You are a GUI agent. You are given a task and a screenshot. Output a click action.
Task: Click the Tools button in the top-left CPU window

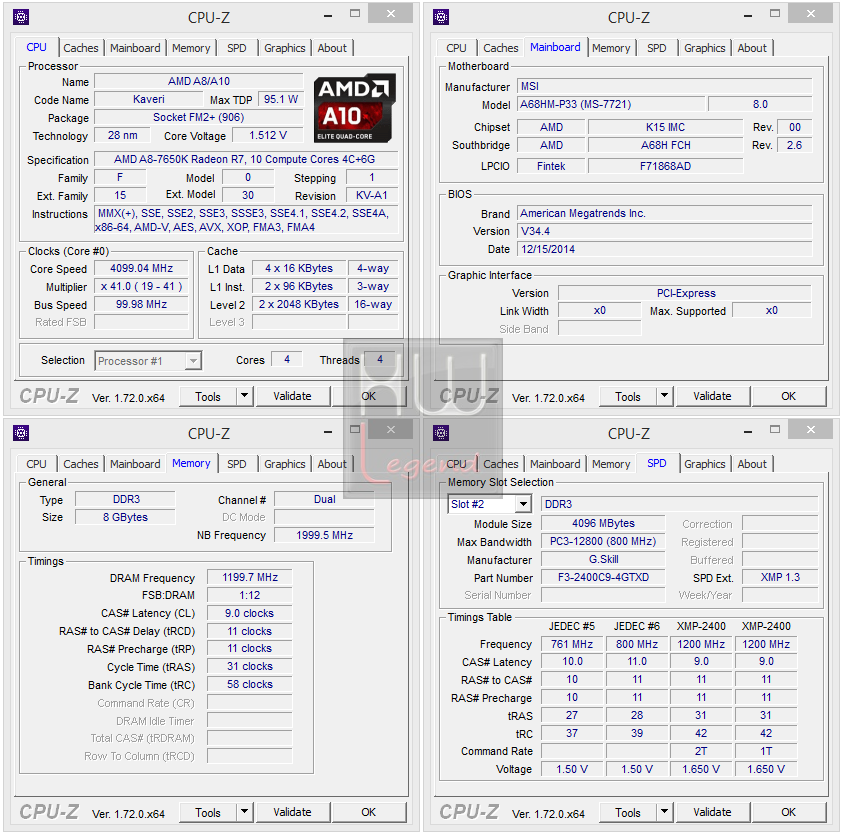pyautogui.click(x=208, y=397)
